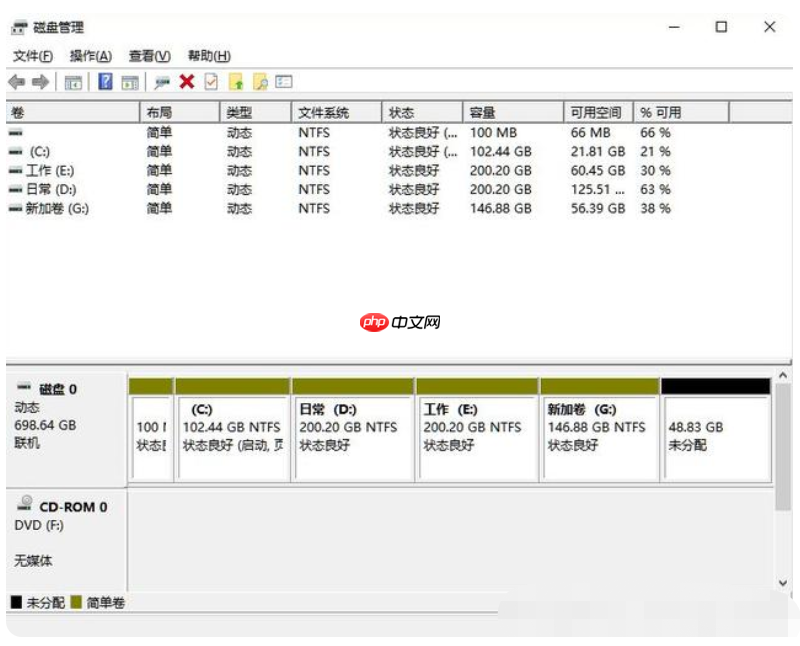Open the 查看(V) menu
The height and width of the screenshot is (646, 800).
tap(149, 56)
